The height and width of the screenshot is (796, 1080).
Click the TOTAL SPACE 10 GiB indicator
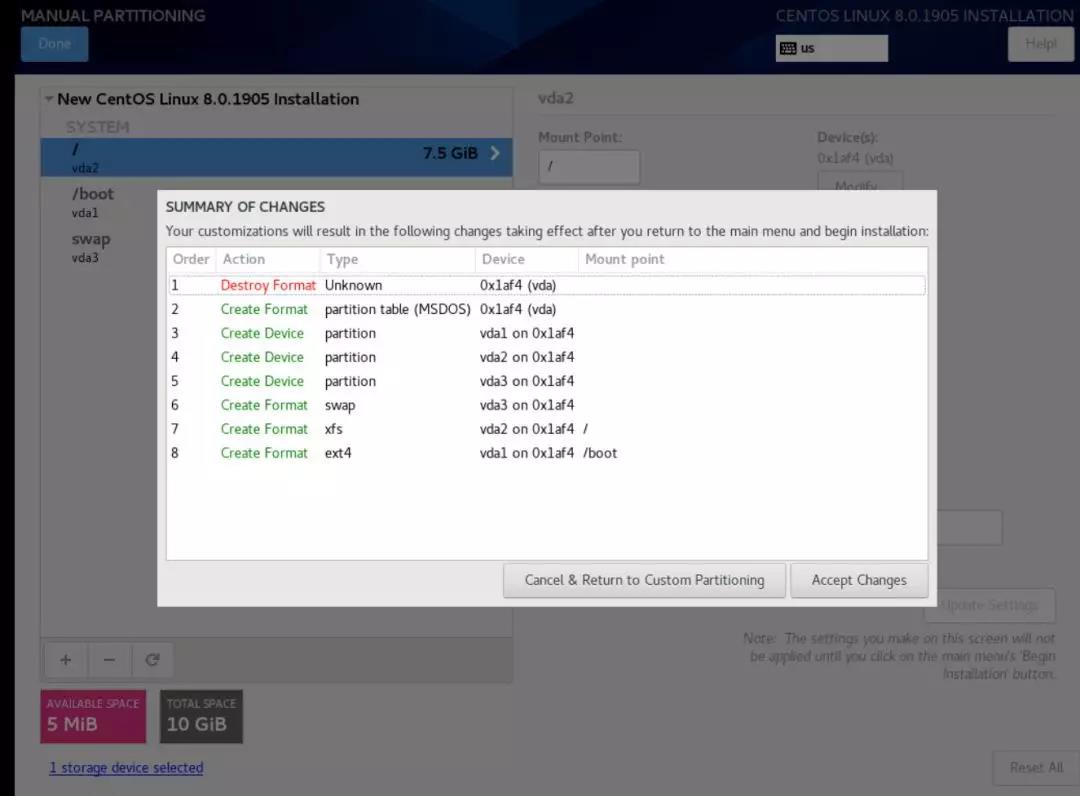201,716
